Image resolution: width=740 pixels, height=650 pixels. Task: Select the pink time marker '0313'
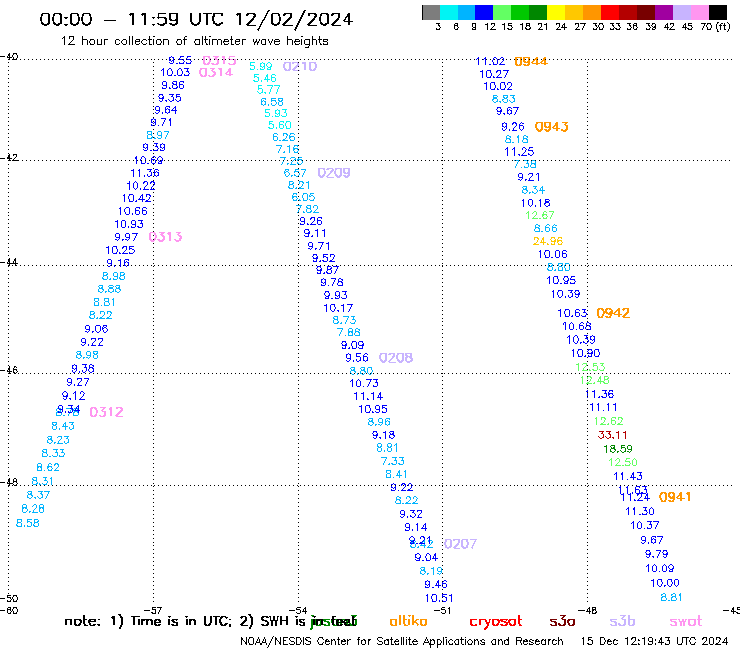(x=165, y=237)
